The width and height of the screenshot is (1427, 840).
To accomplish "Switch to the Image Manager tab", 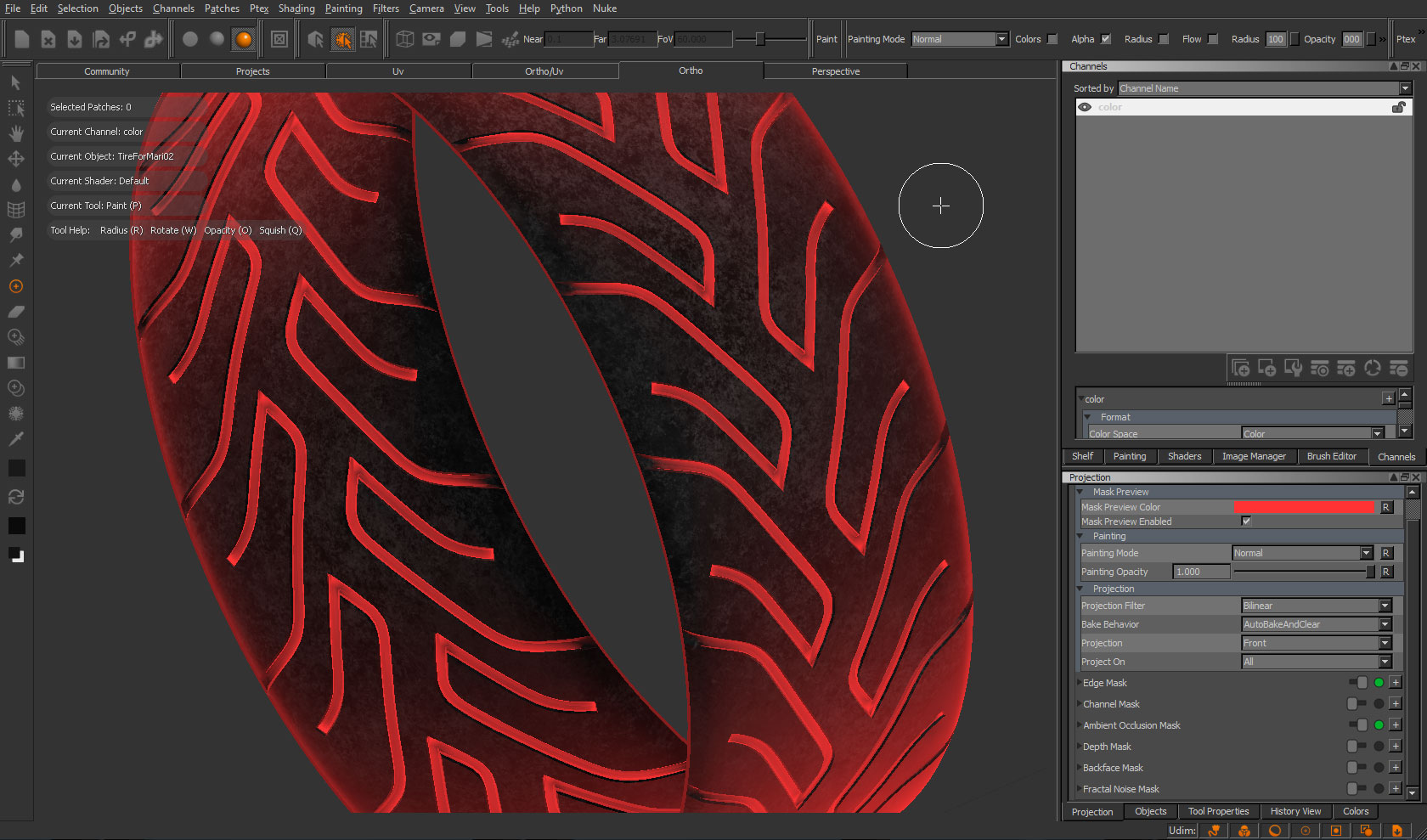I will tap(1254, 456).
